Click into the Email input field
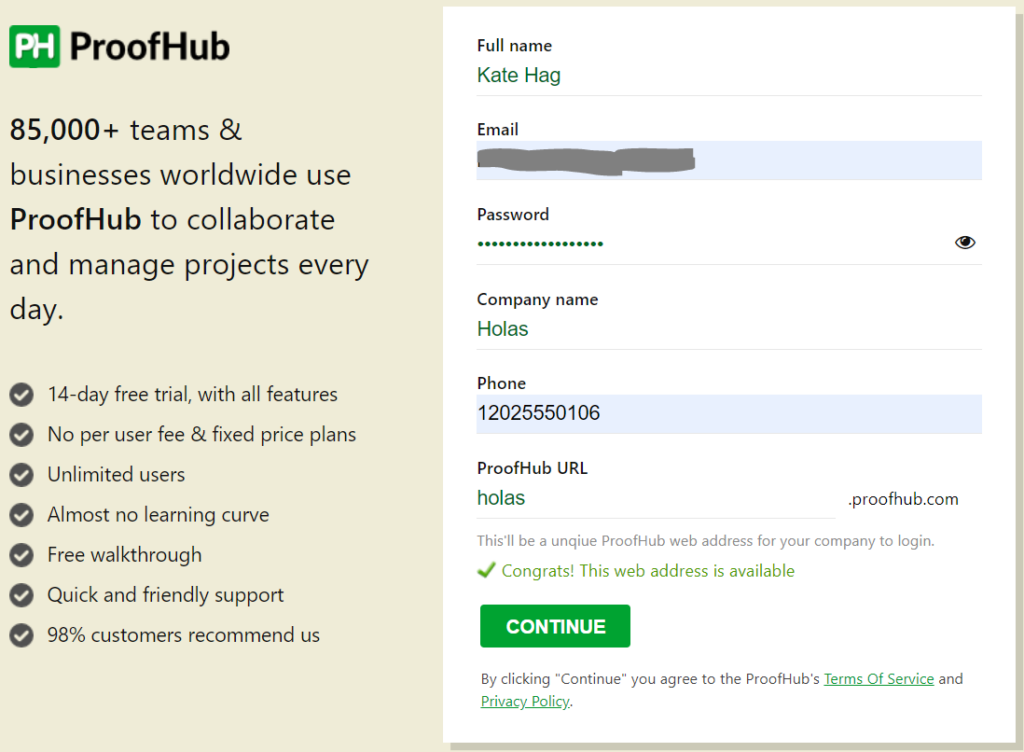Image resolution: width=1024 pixels, height=752 pixels. [x=729, y=161]
